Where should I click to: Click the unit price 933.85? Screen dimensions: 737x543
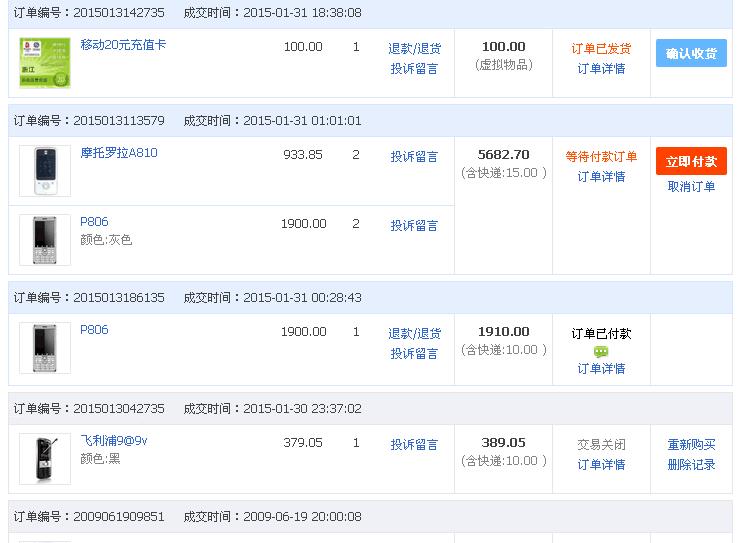click(x=303, y=155)
